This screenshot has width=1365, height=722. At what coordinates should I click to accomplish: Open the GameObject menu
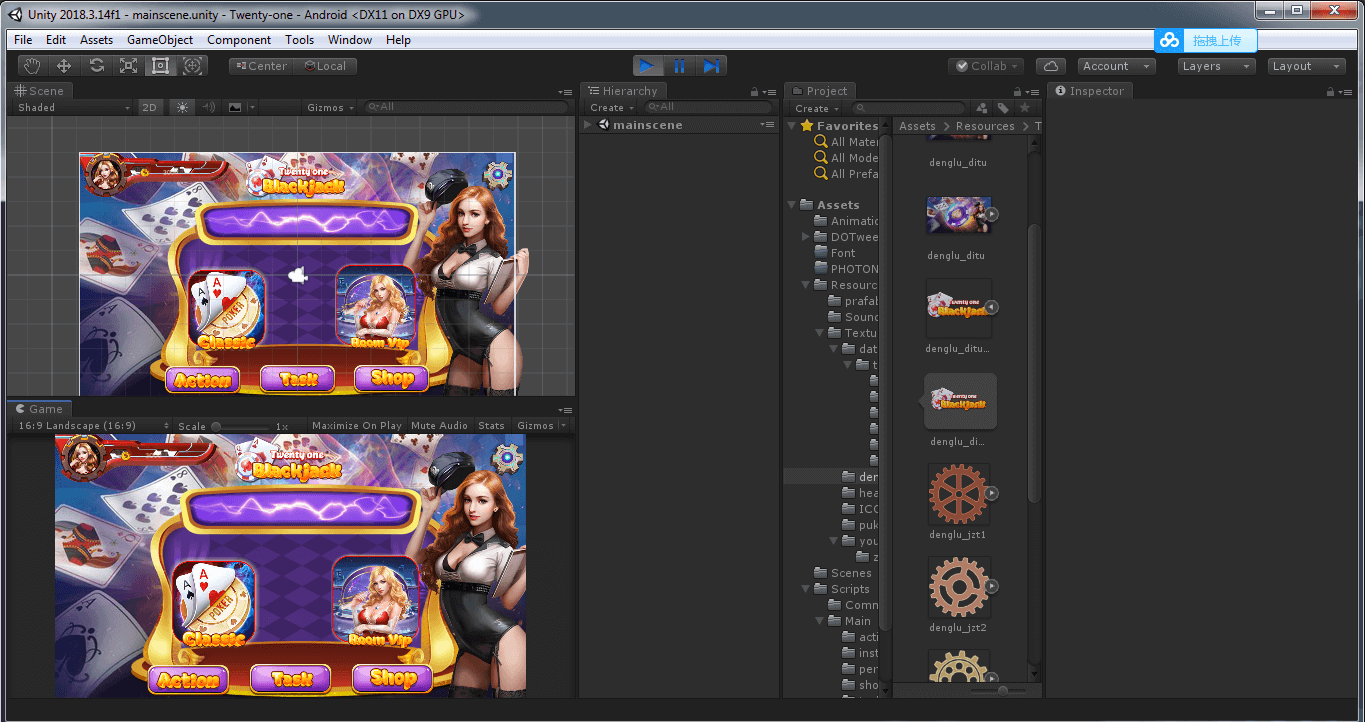tap(160, 40)
